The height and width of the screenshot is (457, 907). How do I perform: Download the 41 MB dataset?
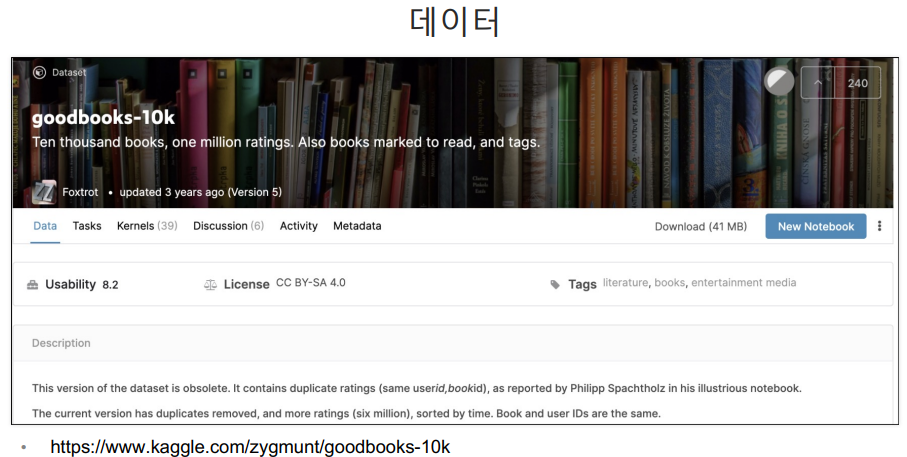click(700, 226)
